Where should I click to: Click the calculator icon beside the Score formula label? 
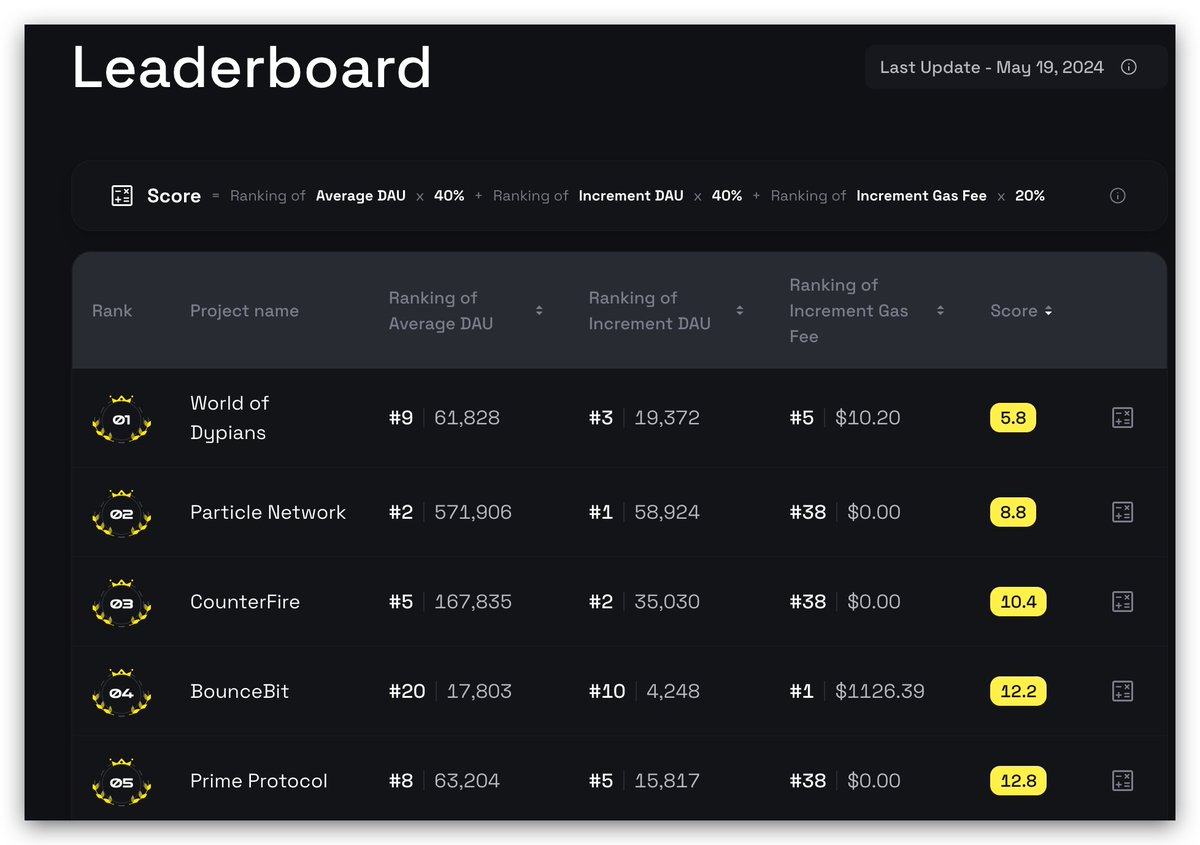122,196
